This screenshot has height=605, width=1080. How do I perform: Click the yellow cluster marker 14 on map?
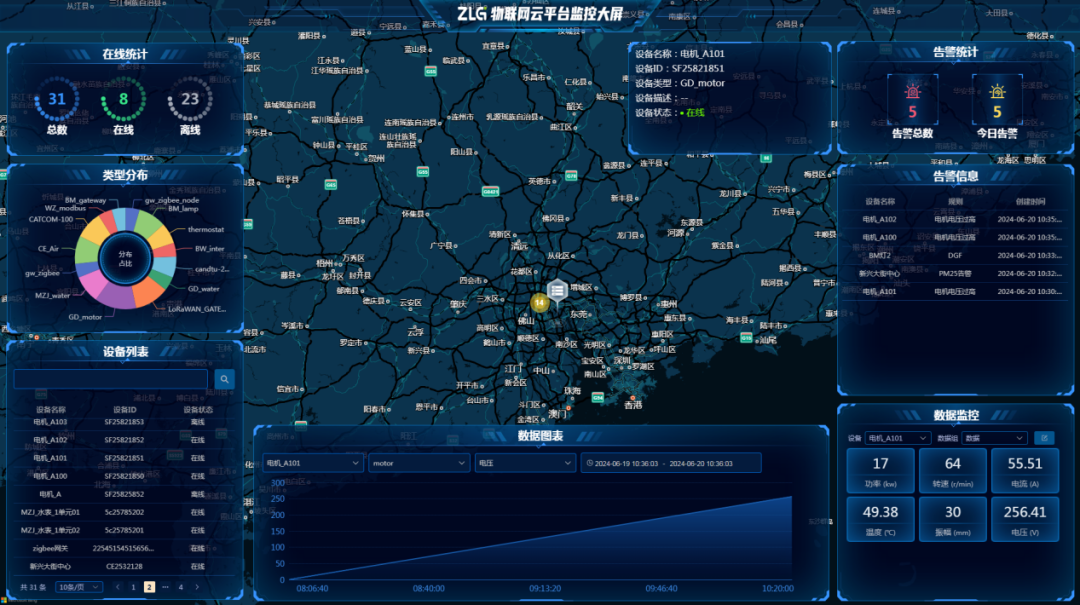coord(539,302)
